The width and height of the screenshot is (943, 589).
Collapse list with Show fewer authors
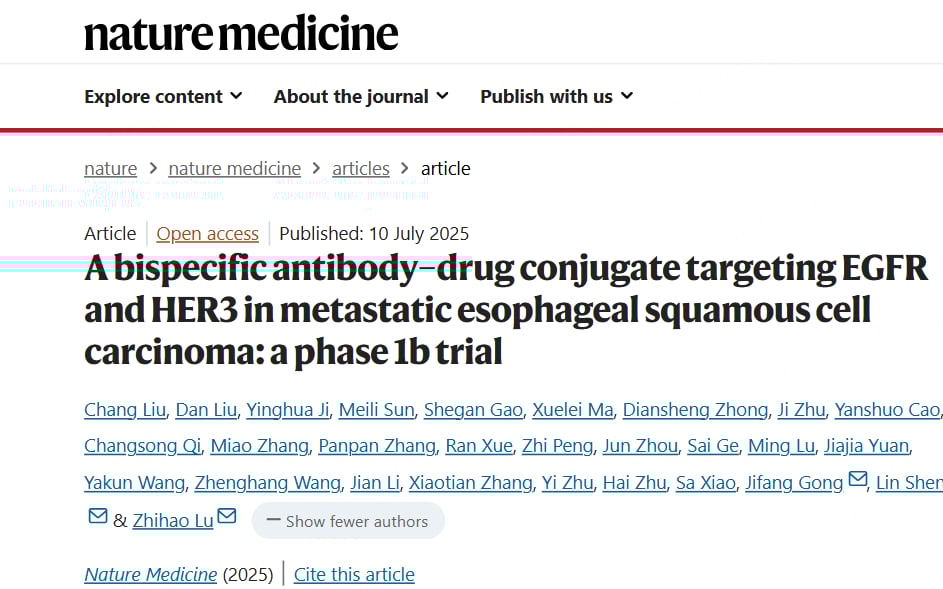(348, 521)
